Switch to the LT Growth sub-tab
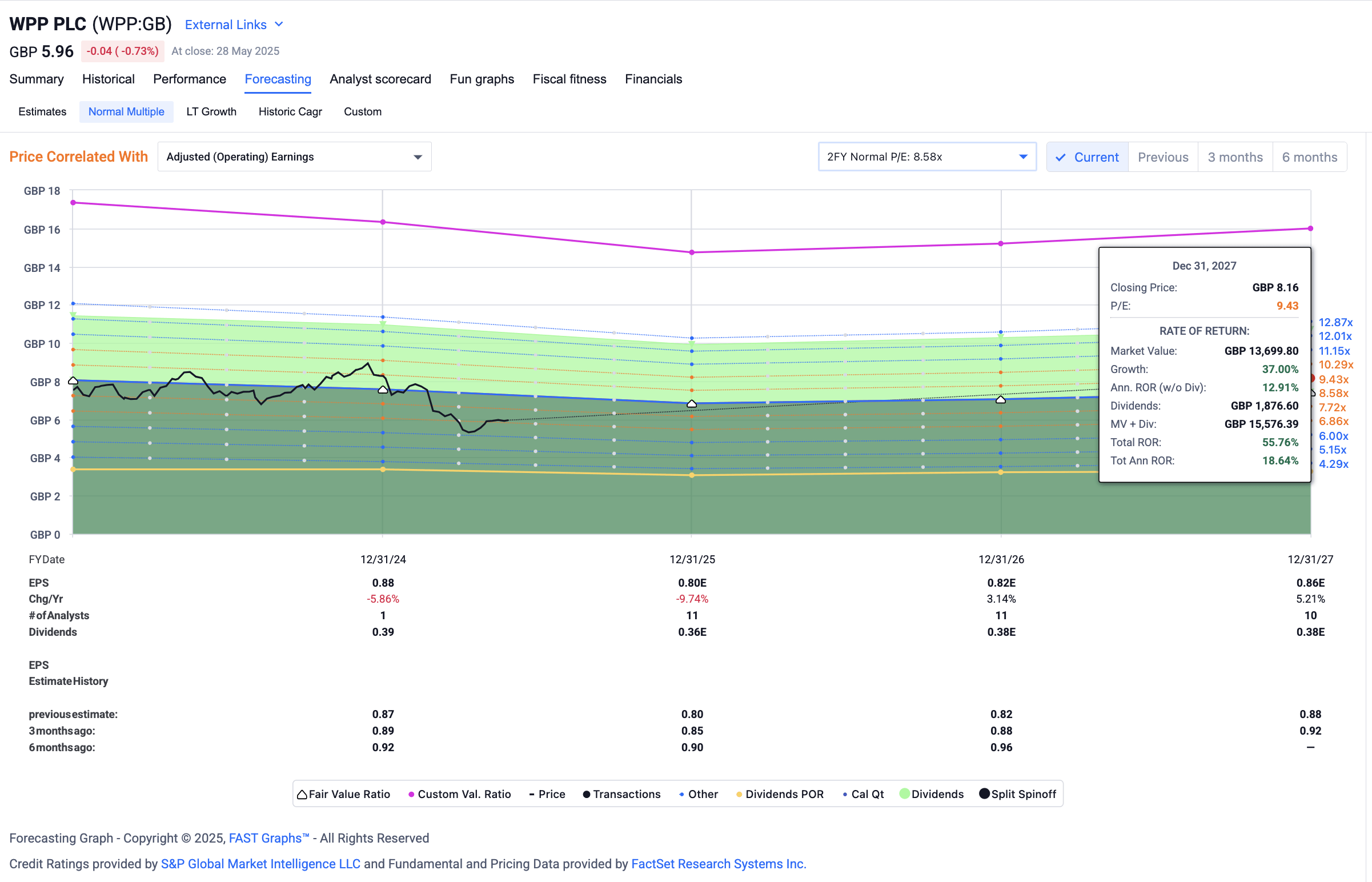The width and height of the screenshot is (1372, 882). pos(211,112)
